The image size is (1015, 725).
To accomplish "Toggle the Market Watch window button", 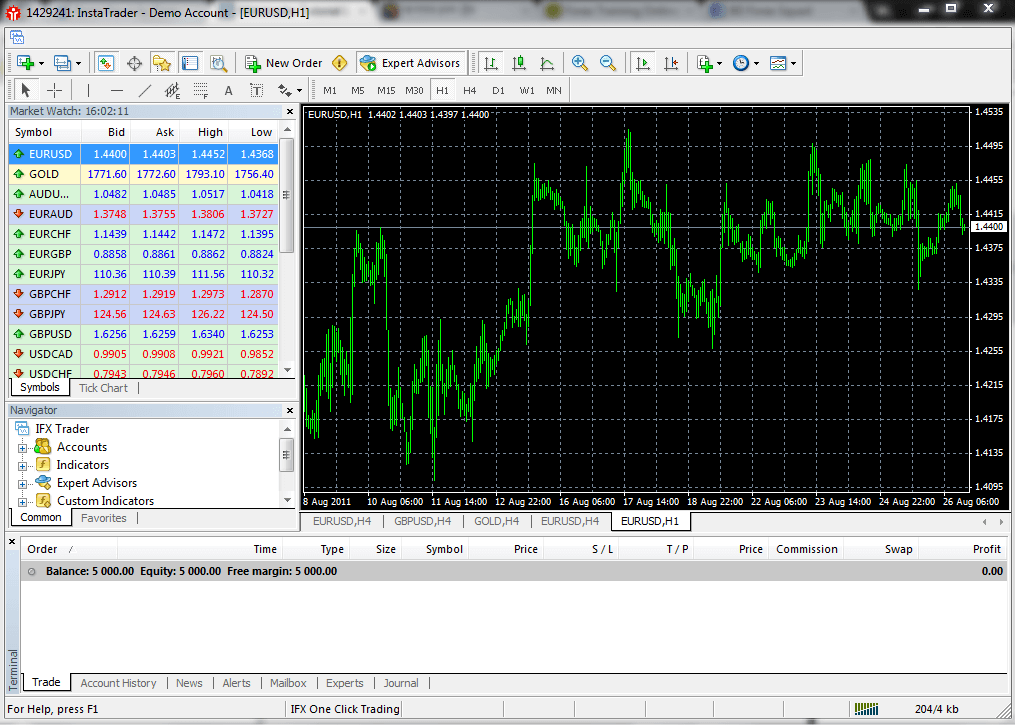I will pyautogui.click(x=107, y=63).
